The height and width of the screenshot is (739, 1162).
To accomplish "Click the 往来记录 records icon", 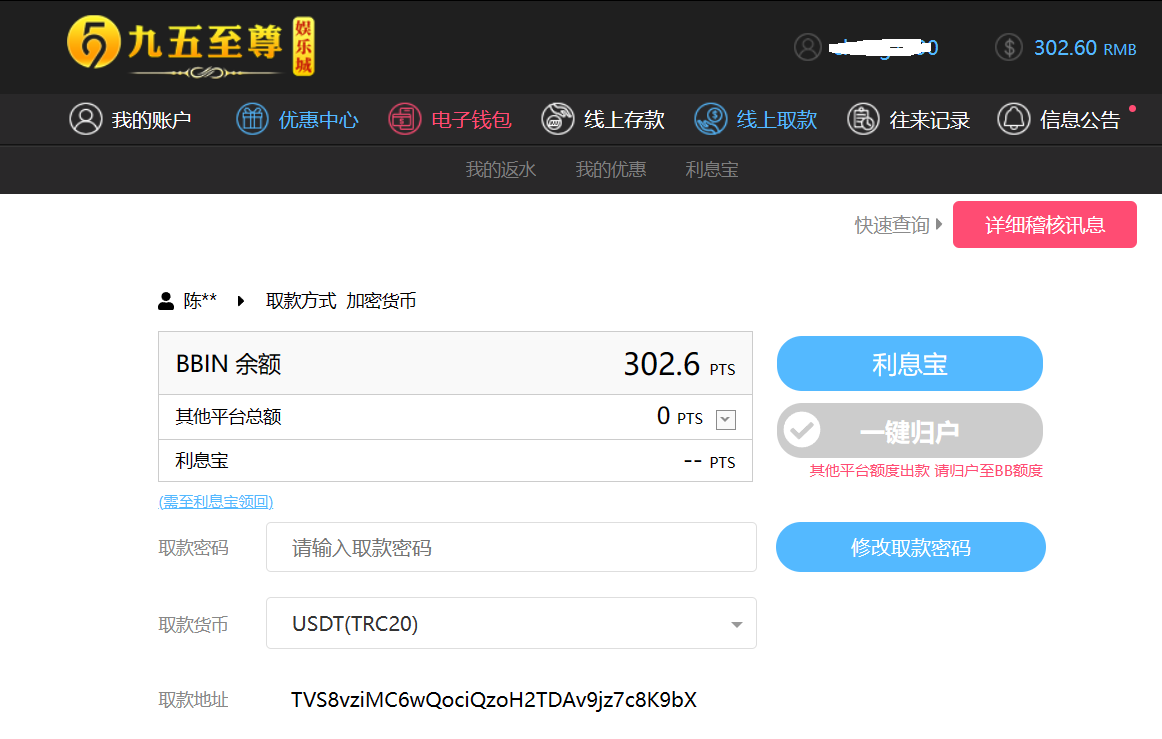I will tap(863, 119).
